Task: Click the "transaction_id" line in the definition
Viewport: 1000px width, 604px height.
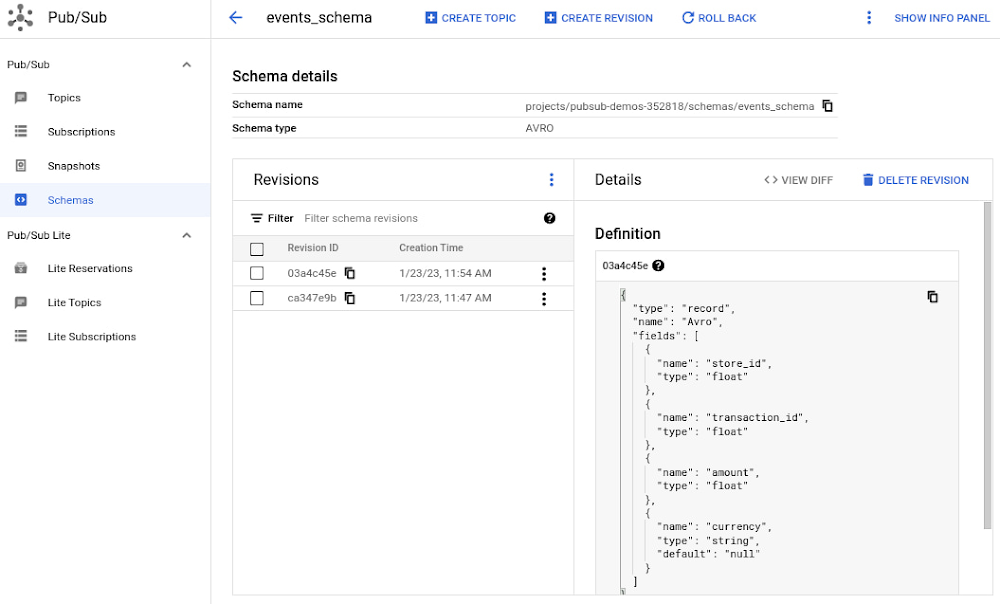Action: pyautogui.click(x=733, y=418)
